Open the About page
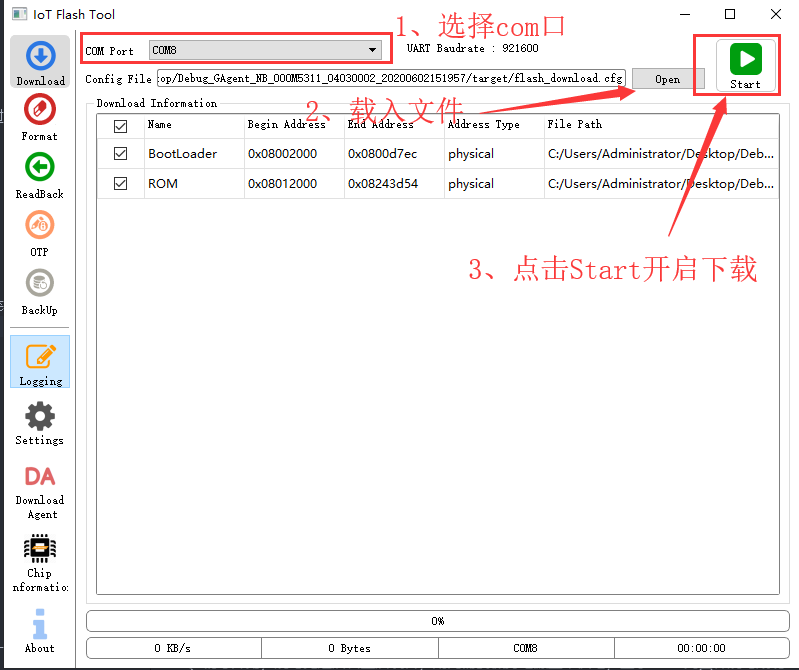The width and height of the screenshot is (799, 670). pyautogui.click(x=40, y=630)
